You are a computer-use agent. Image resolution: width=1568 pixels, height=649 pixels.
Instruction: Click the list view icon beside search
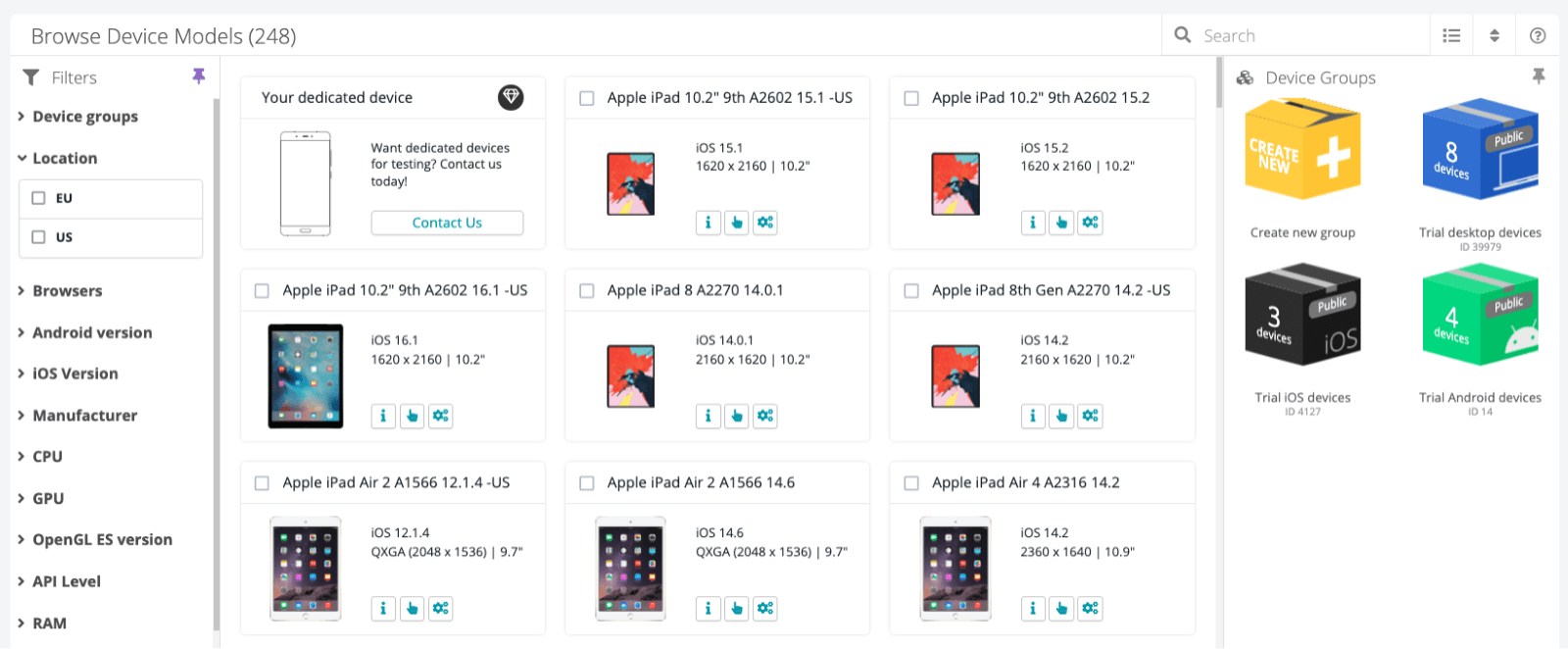[x=1451, y=36]
